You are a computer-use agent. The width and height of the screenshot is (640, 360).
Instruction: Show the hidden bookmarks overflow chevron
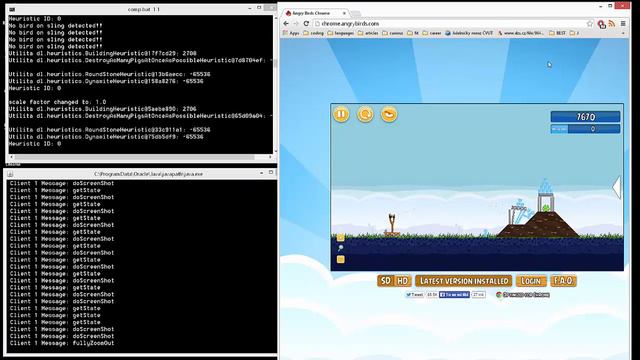(x=623, y=33)
